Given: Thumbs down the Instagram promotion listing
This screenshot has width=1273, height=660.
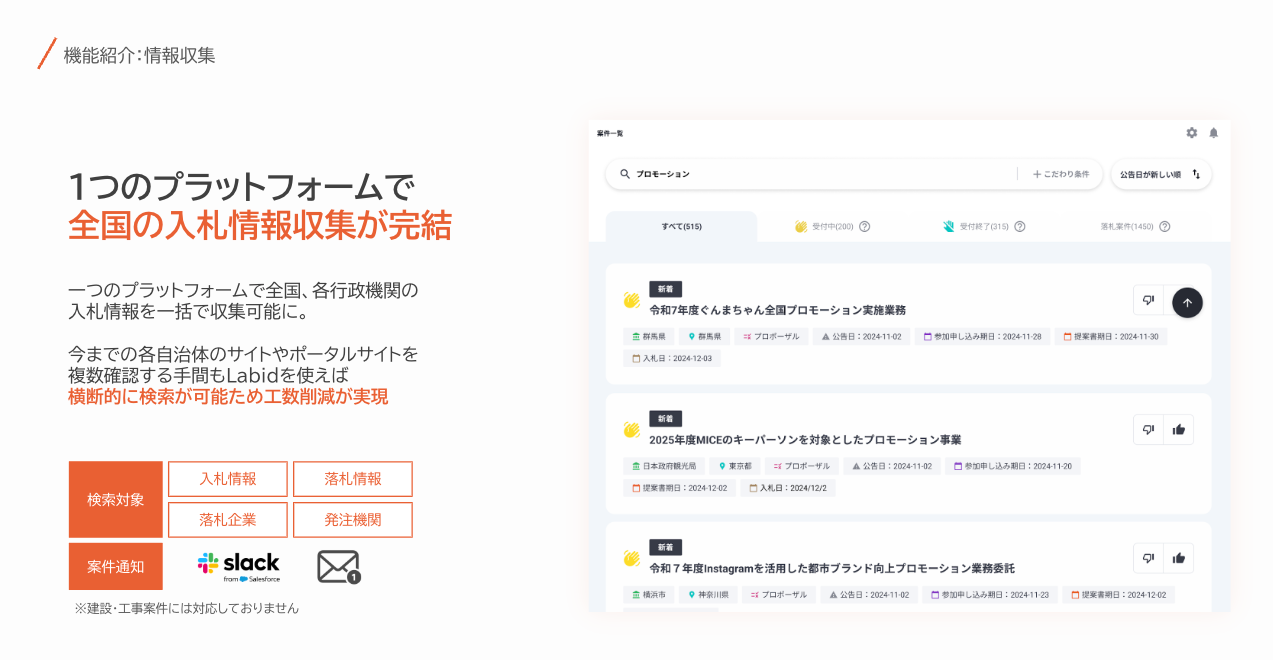Looking at the screenshot, I should tap(1149, 558).
